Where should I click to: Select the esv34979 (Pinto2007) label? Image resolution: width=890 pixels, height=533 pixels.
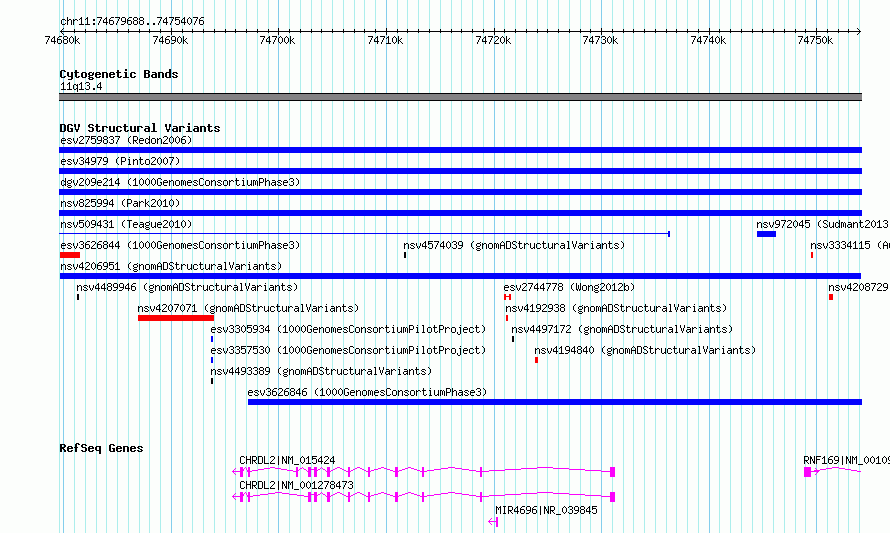[x=120, y=161]
